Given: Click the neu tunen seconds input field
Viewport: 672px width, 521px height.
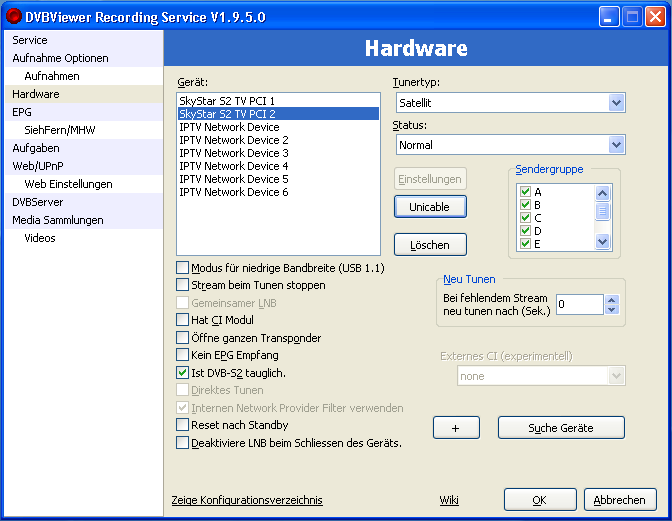Looking at the screenshot, I should [579, 304].
